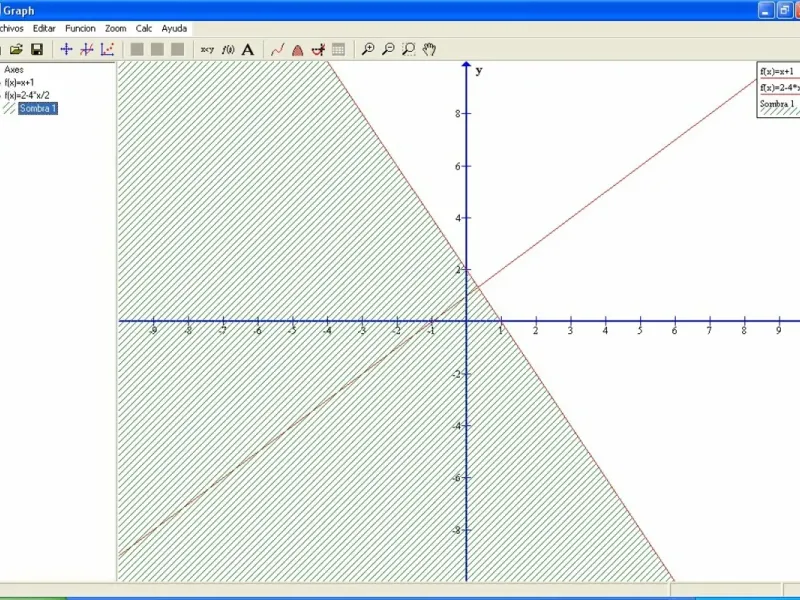Click the Insert tangent icon
The image size is (800, 600).
click(318, 49)
